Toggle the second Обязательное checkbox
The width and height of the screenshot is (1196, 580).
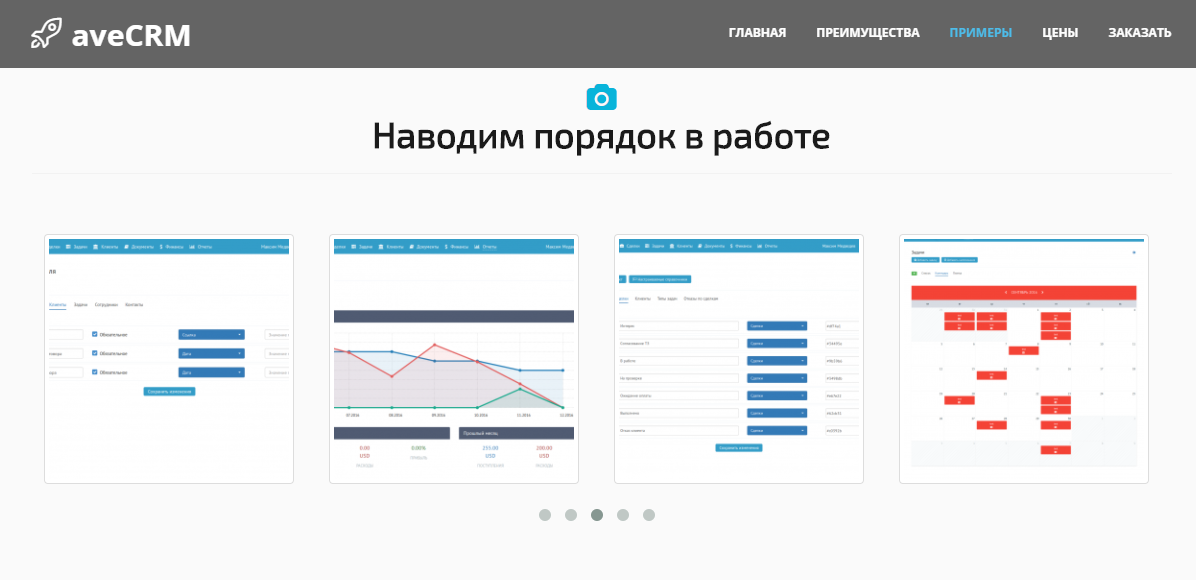tap(95, 354)
